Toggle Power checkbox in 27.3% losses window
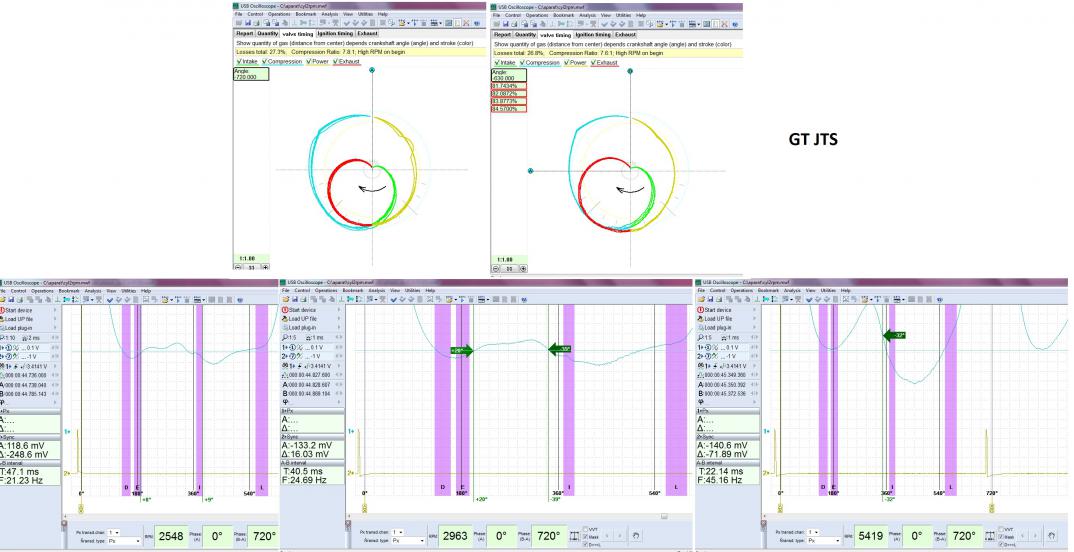The height and width of the screenshot is (552, 1074). pos(309,62)
